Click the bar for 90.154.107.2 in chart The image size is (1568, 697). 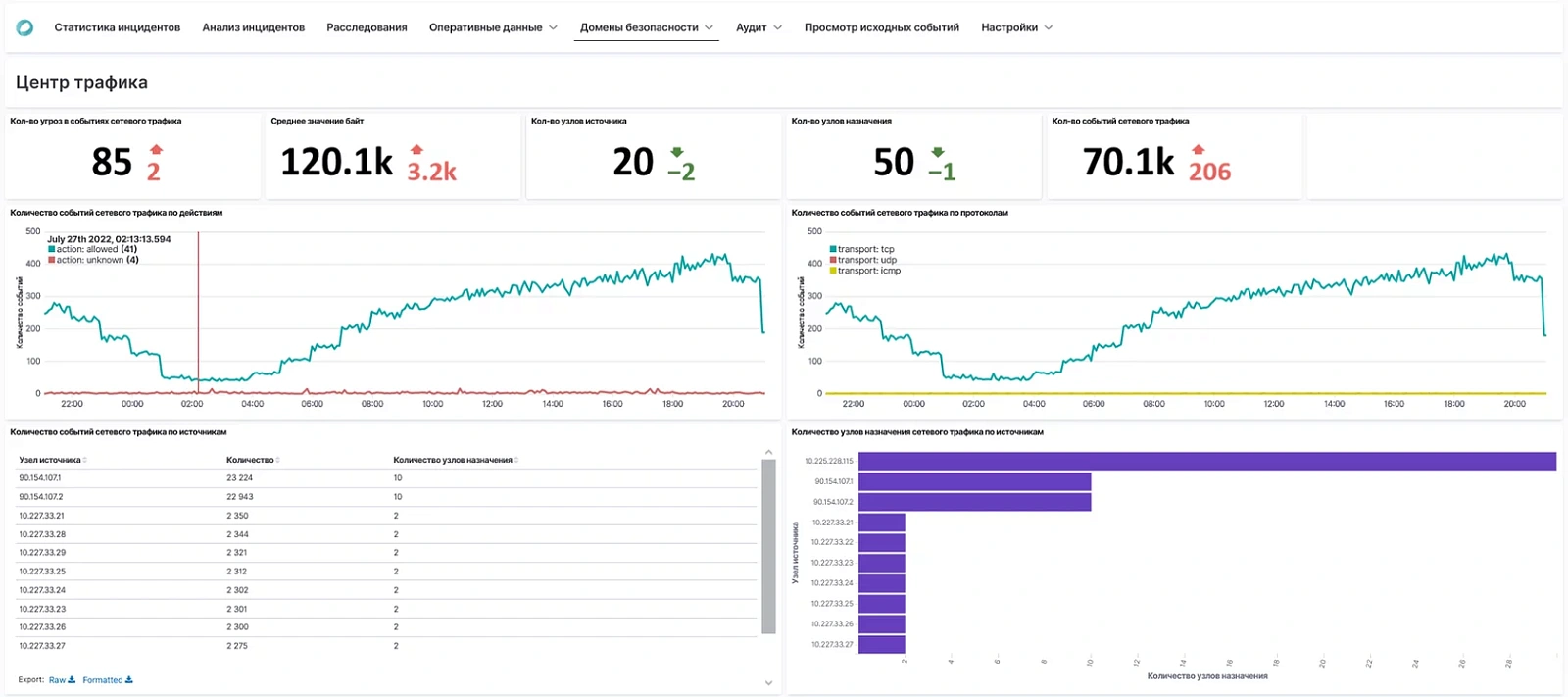click(974, 502)
